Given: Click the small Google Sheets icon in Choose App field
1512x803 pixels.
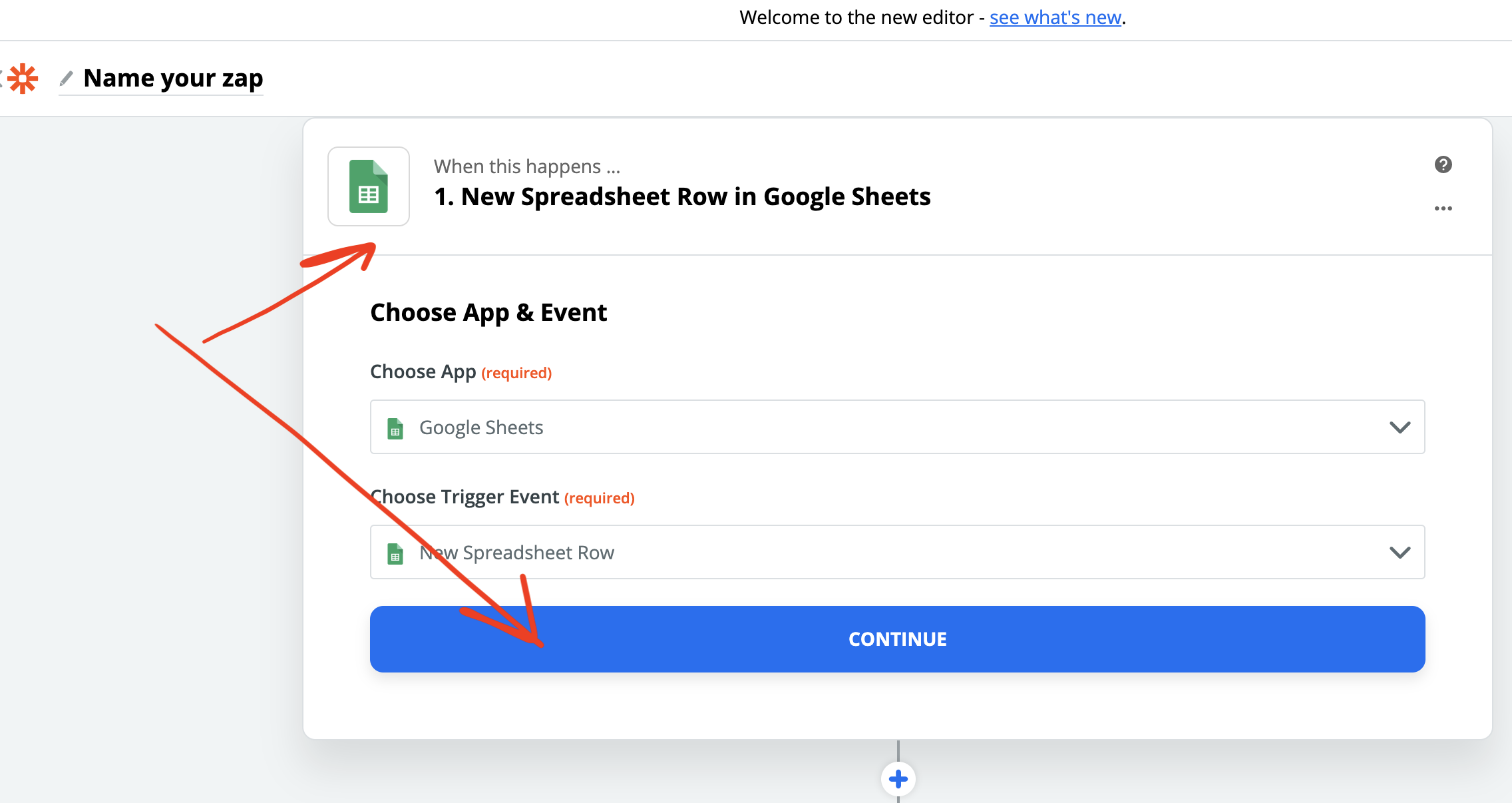Looking at the screenshot, I should point(395,428).
